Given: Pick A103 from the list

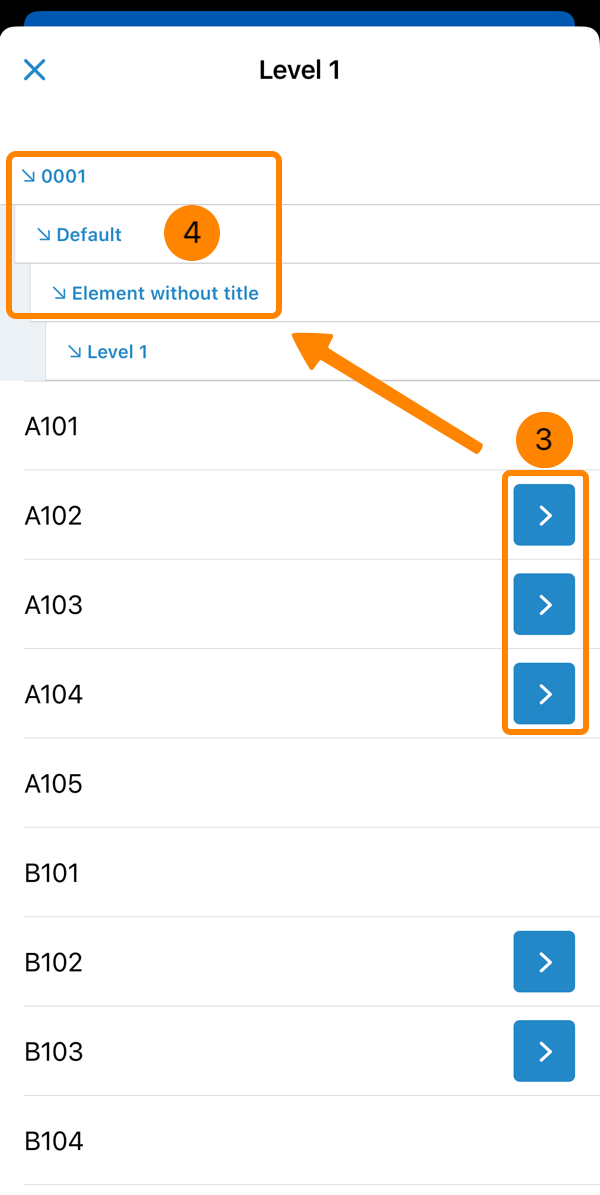Looking at the screenshot, I should coord(54,605).
